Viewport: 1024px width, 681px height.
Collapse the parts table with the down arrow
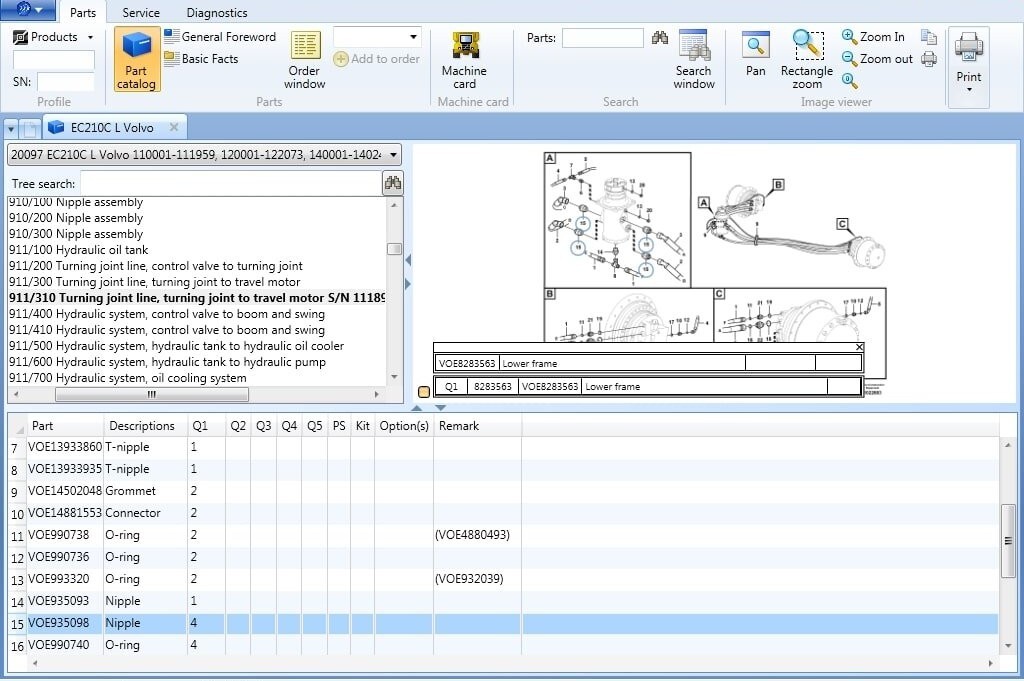pos(441,407)
